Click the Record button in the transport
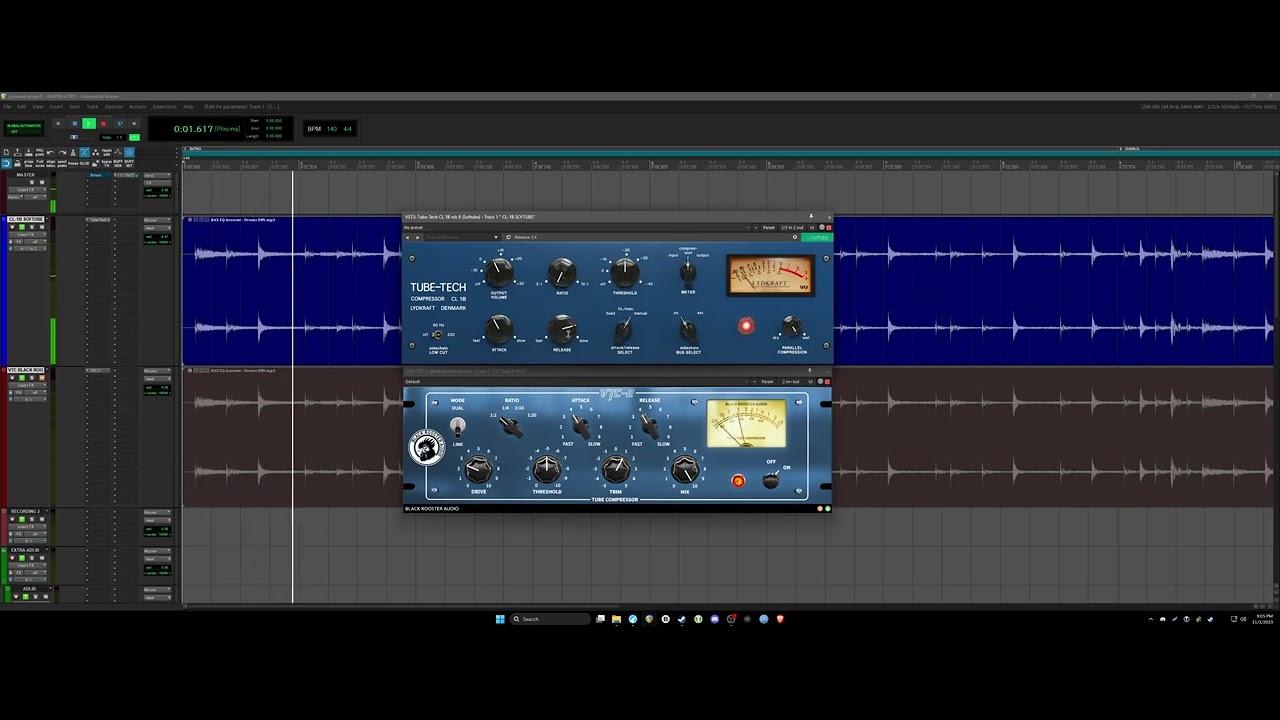 point(103,123)
